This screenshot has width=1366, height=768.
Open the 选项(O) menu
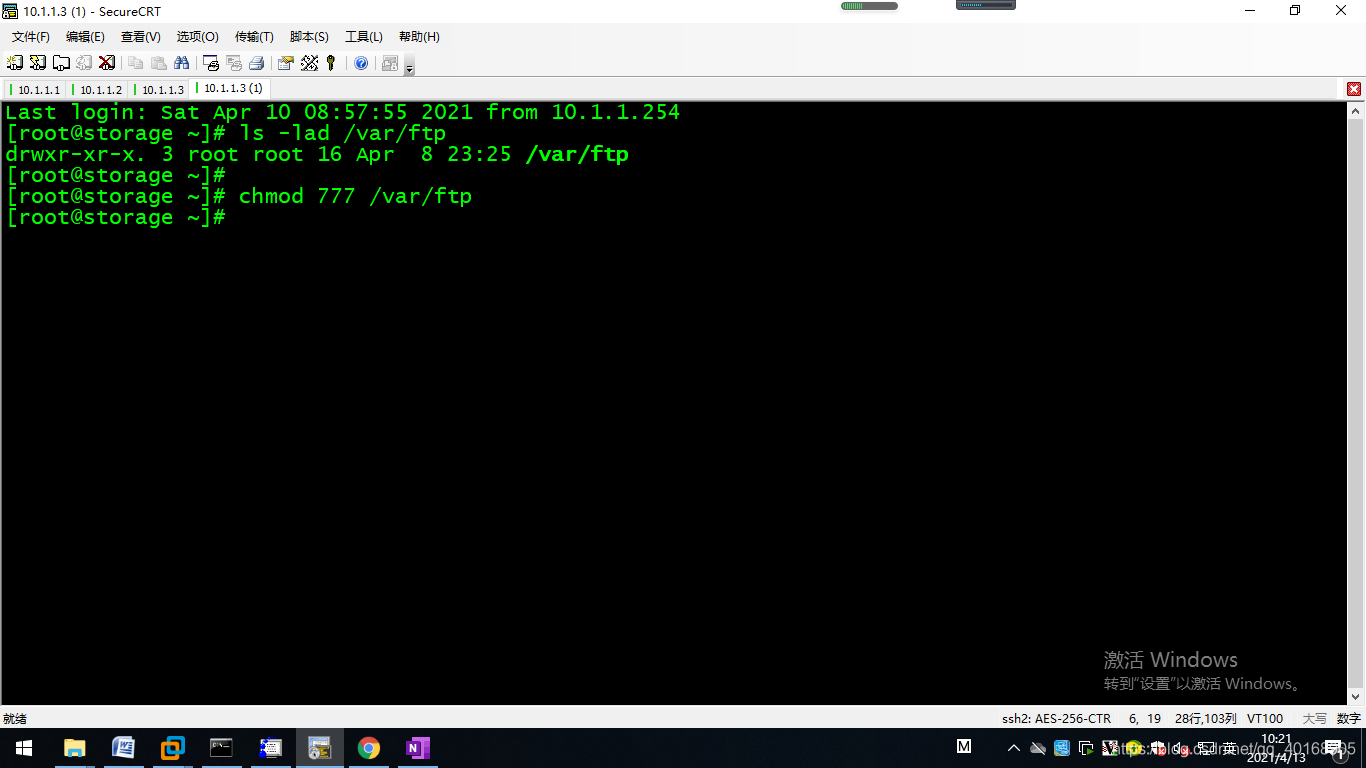(x=198, y=37)
